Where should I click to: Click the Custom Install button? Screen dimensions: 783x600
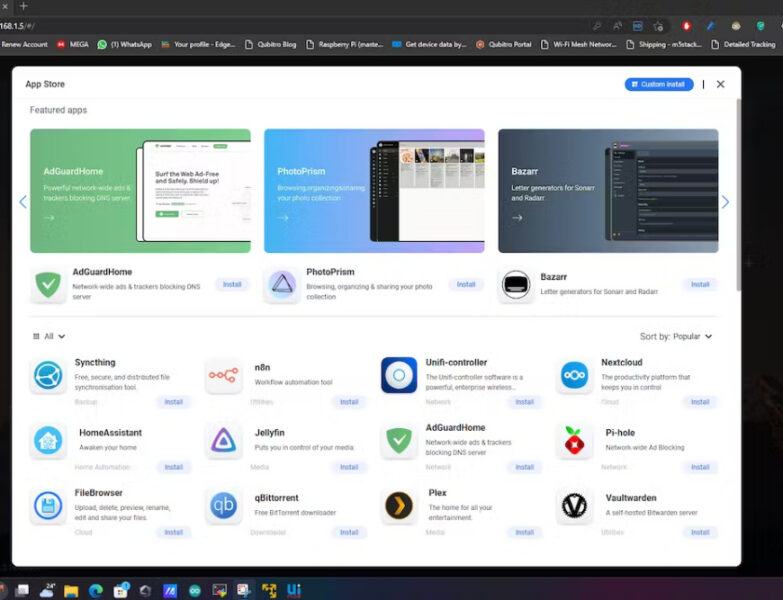click(x=659, y=84)
